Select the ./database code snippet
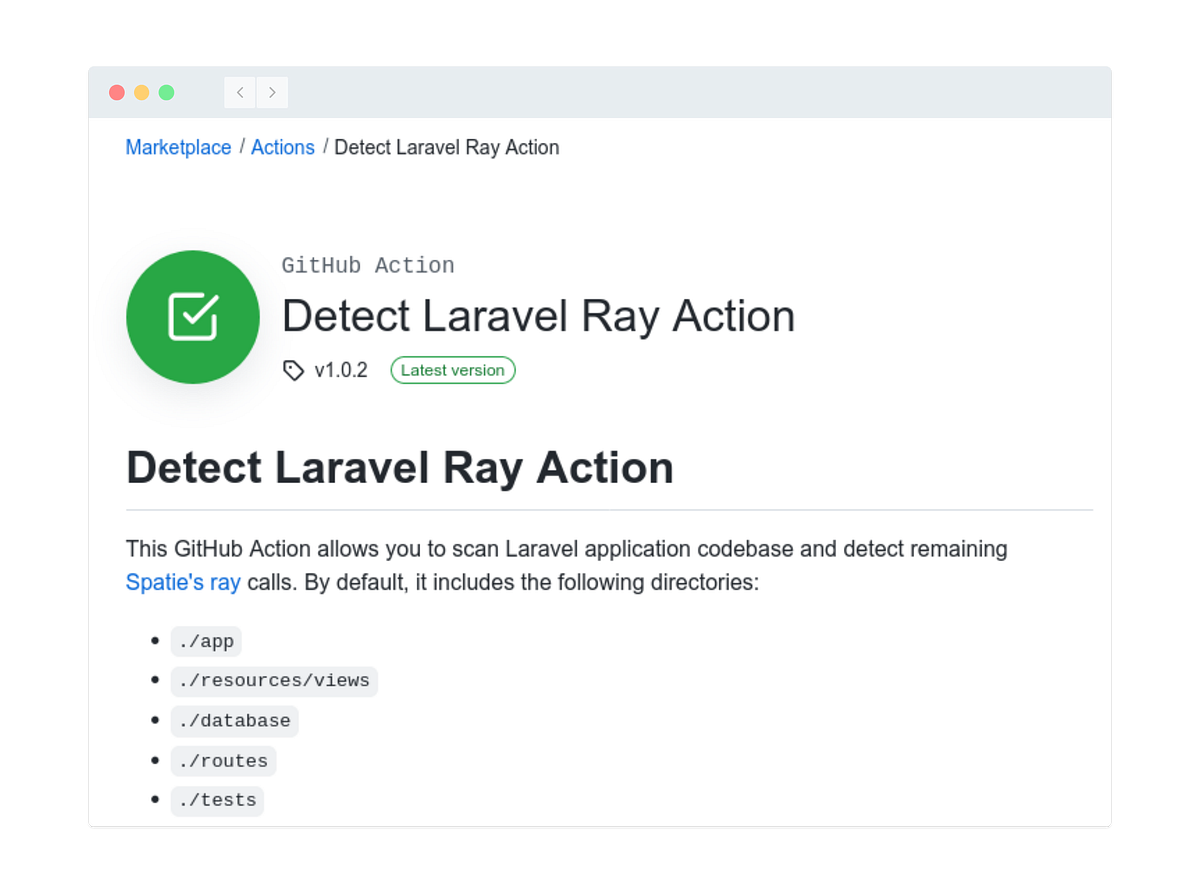Screen dimensions: 1200x893 234,721
